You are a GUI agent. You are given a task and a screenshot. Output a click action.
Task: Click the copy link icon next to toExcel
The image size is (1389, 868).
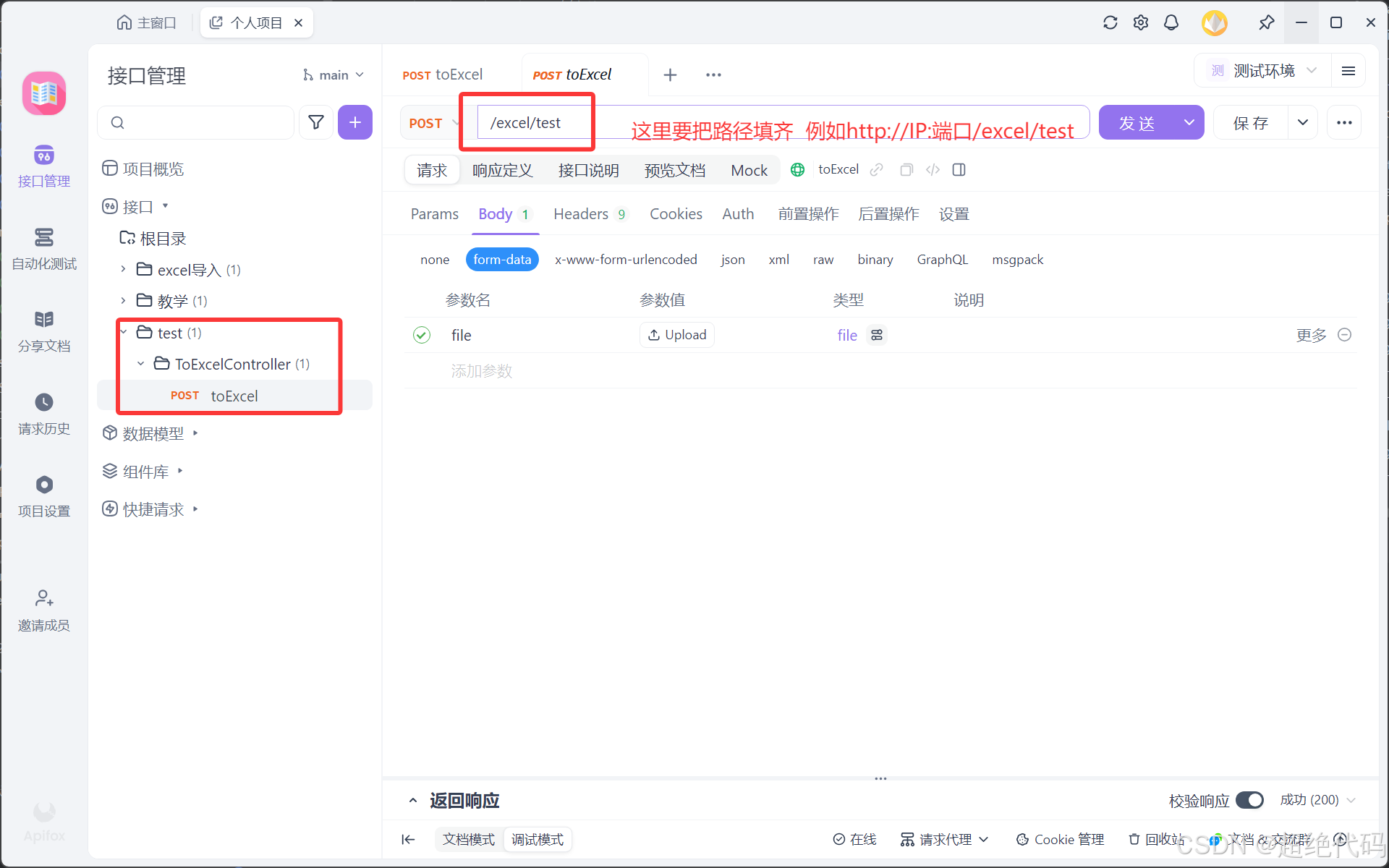[877, 170]
